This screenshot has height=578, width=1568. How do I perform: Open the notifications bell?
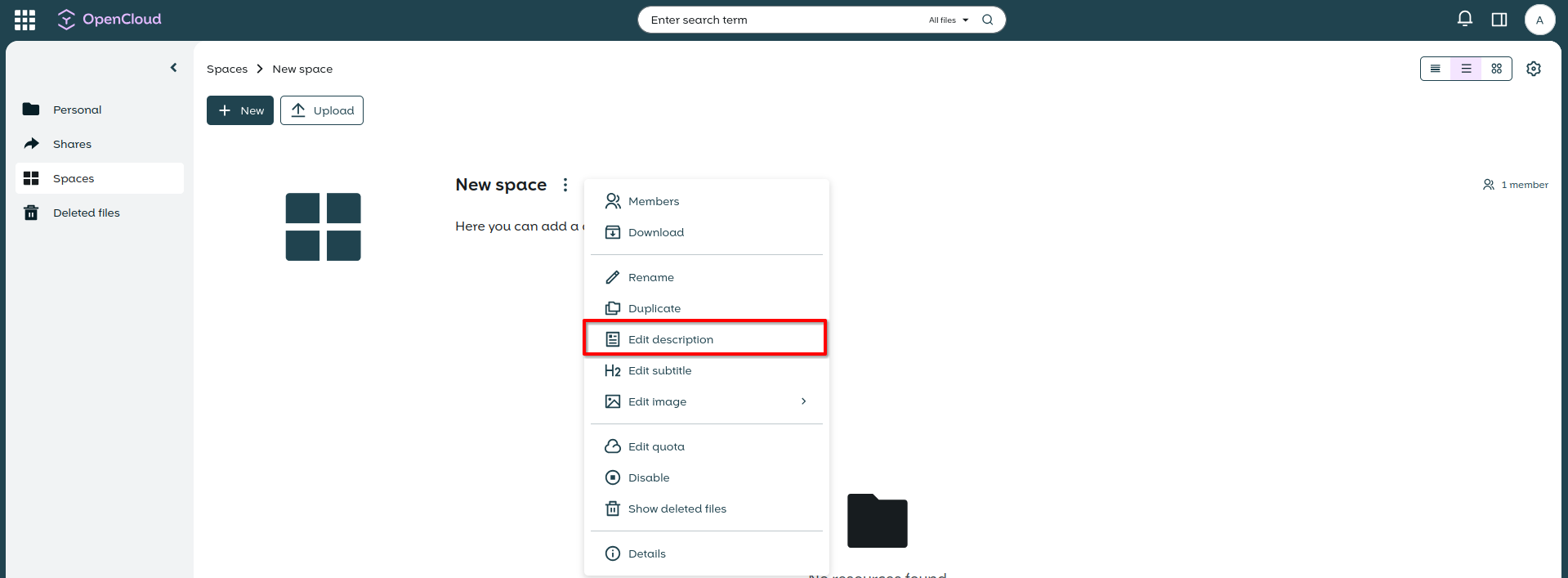tap(1464, 20)
